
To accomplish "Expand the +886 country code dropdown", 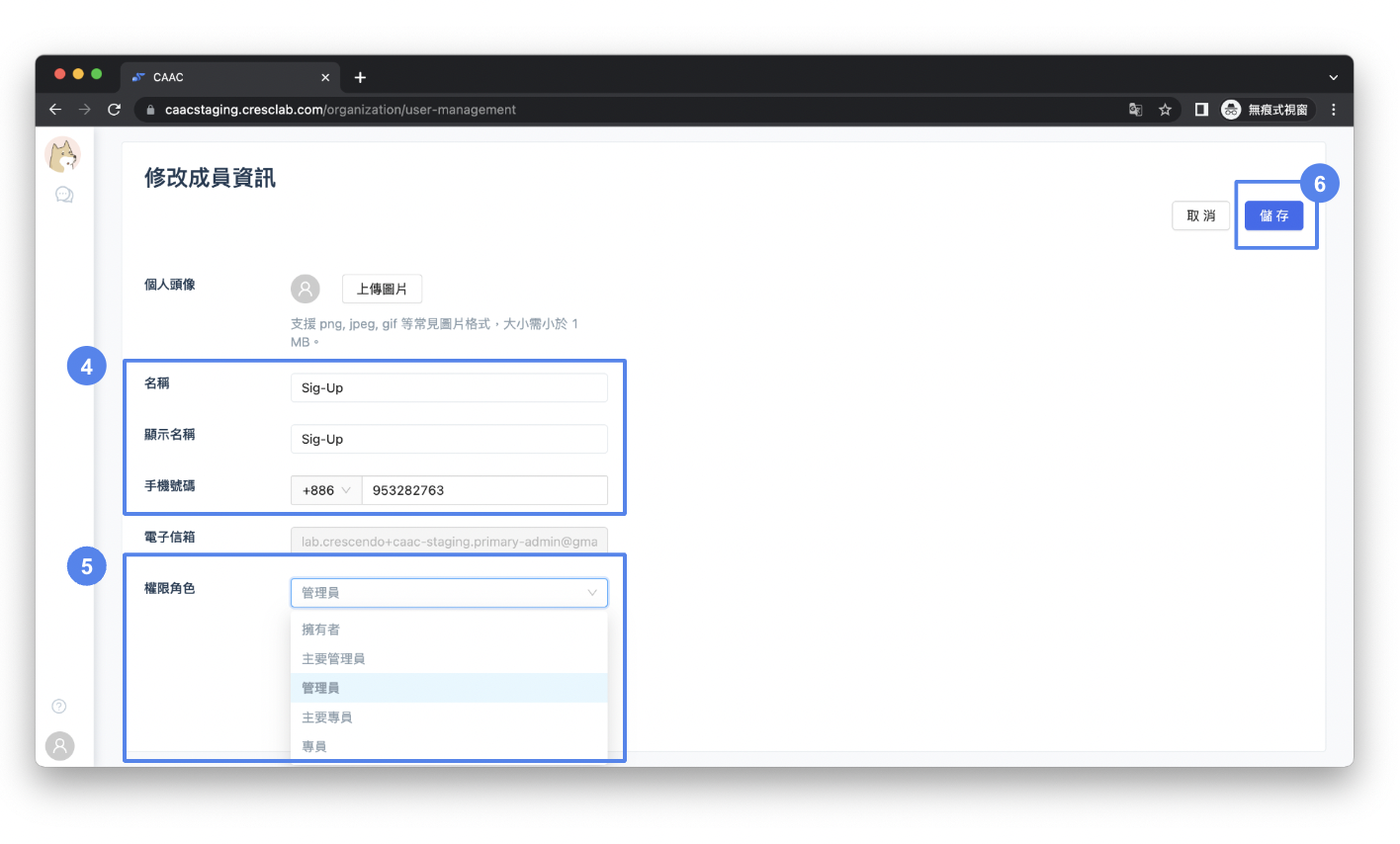I will (326, 490).
